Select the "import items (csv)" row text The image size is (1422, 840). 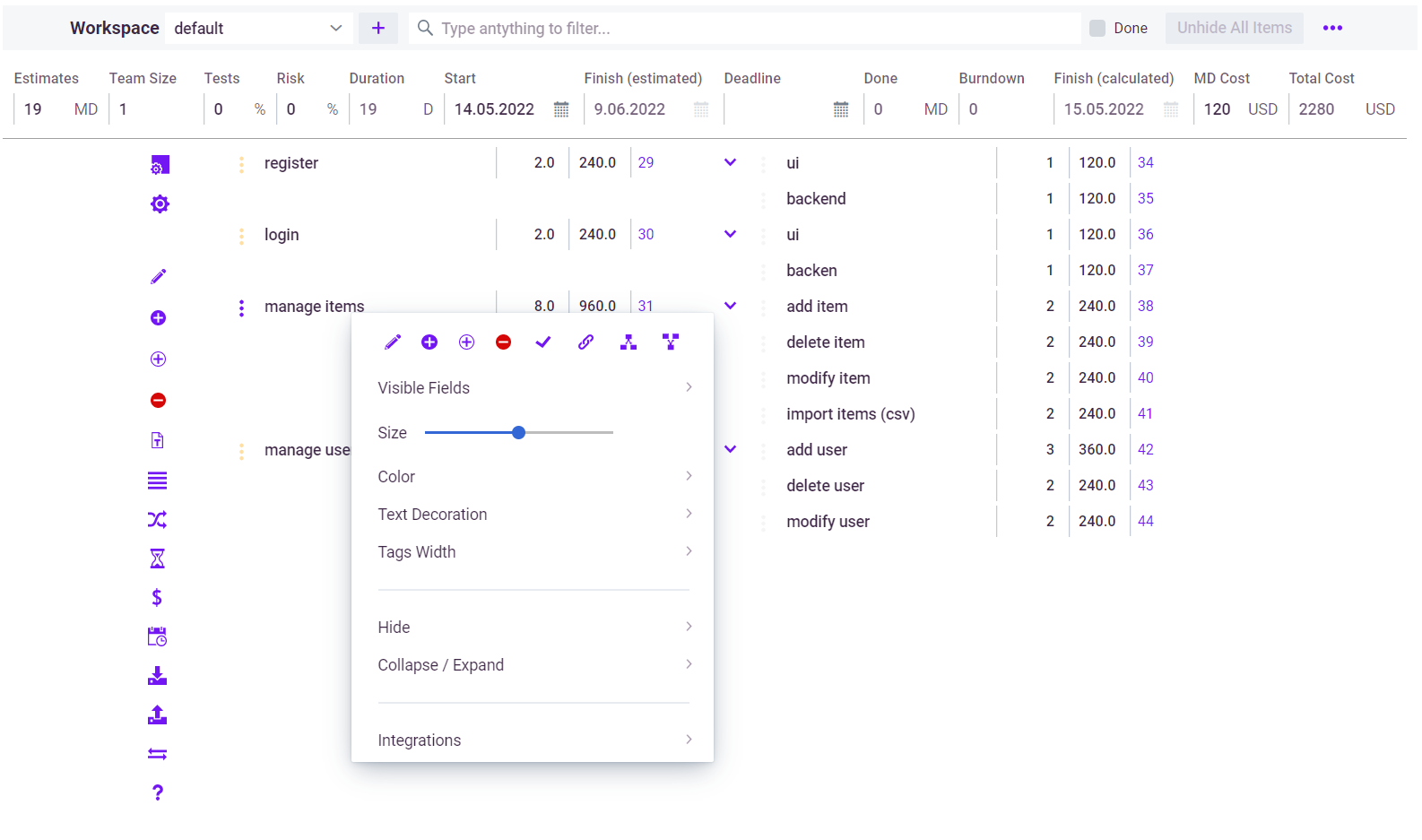[x=851, y=414]
